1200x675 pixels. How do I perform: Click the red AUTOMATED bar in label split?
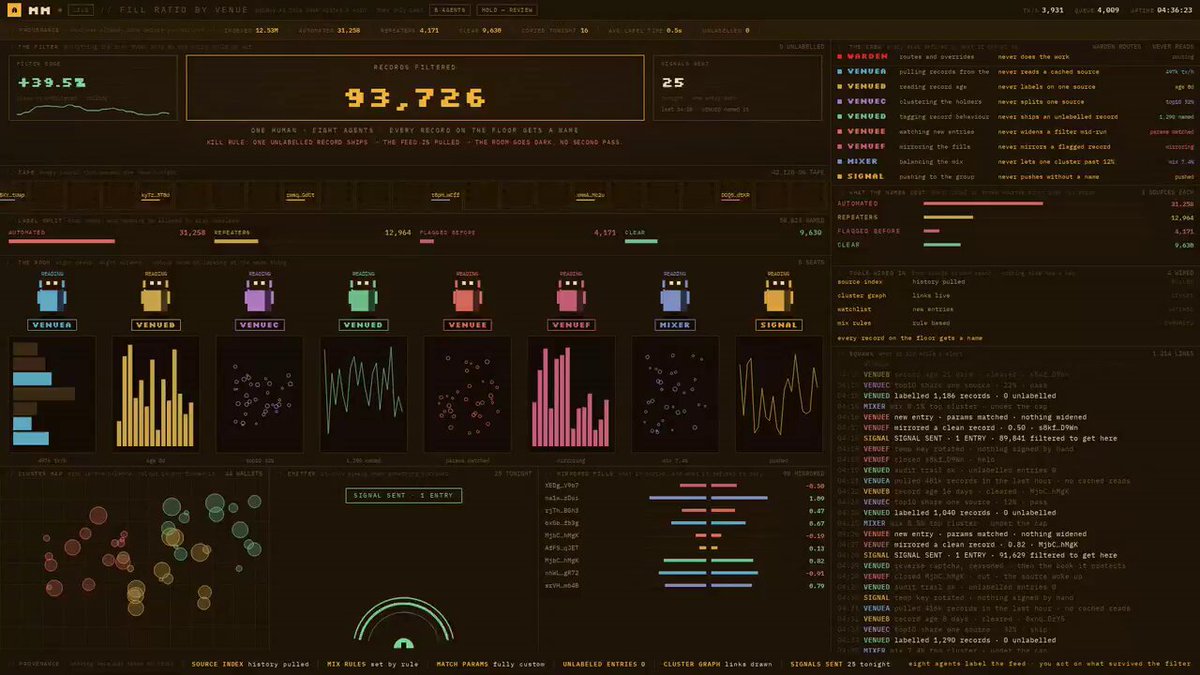[x=61, y=241]
